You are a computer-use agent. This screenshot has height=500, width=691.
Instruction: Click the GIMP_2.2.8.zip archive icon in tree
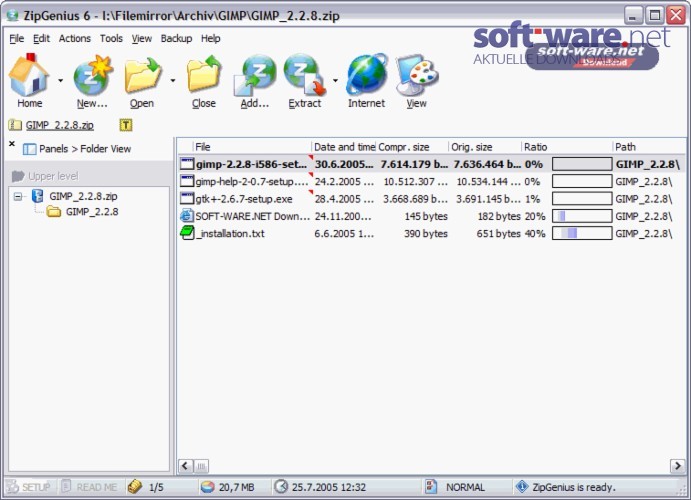point(38,196)
